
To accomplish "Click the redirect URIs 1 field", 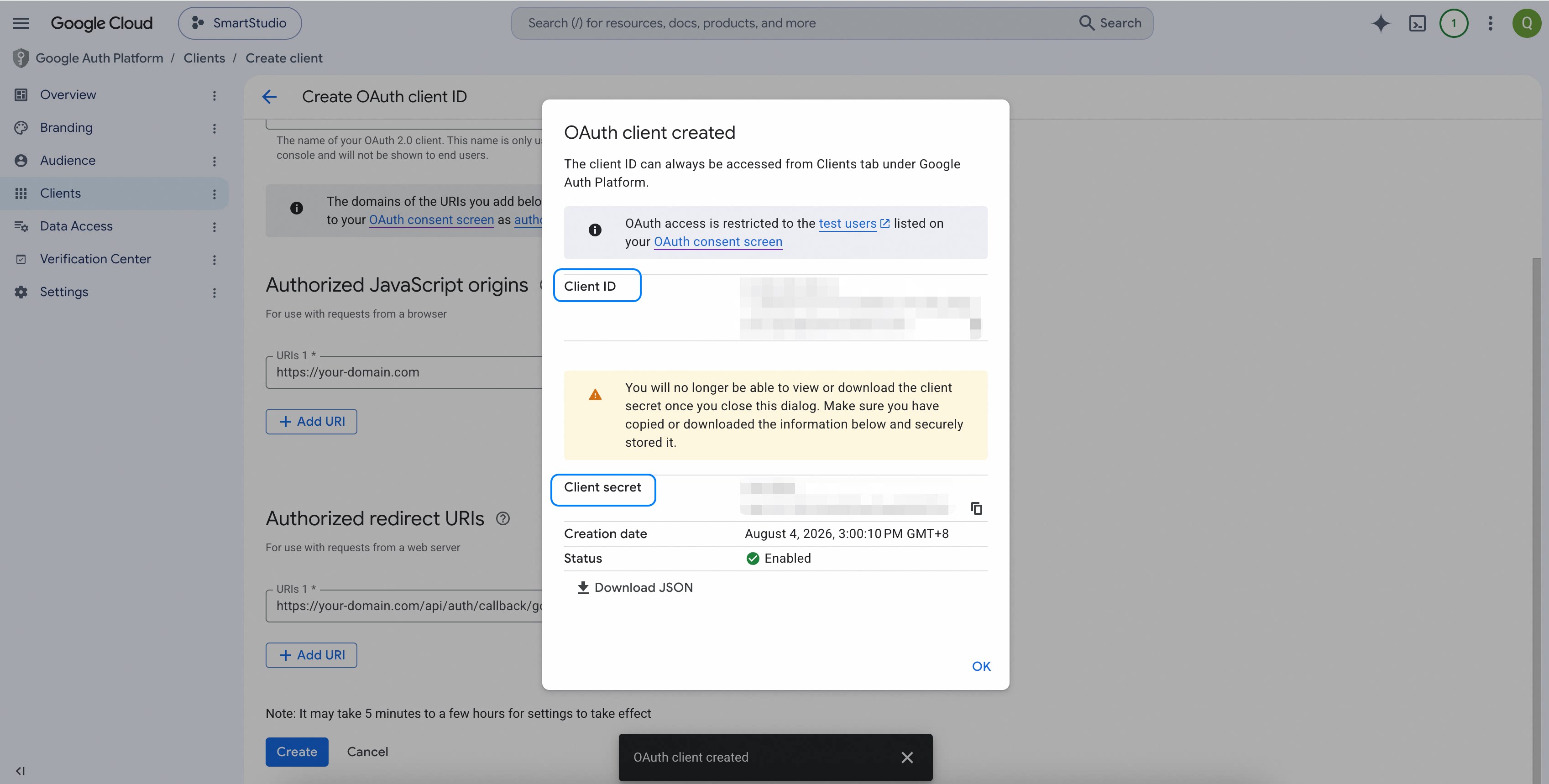I will click(x=404, y=606).
